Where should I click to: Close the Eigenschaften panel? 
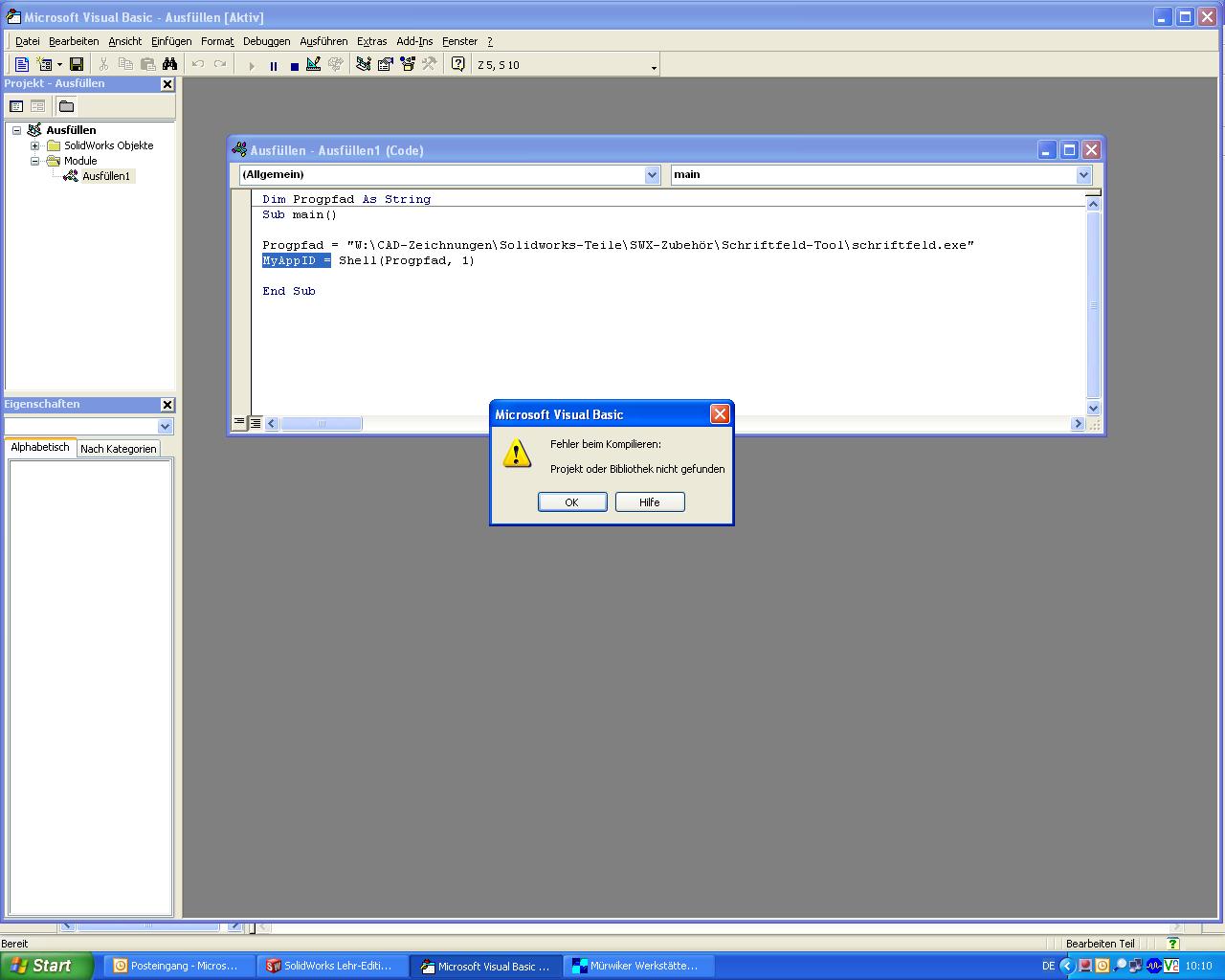(167, 405)
